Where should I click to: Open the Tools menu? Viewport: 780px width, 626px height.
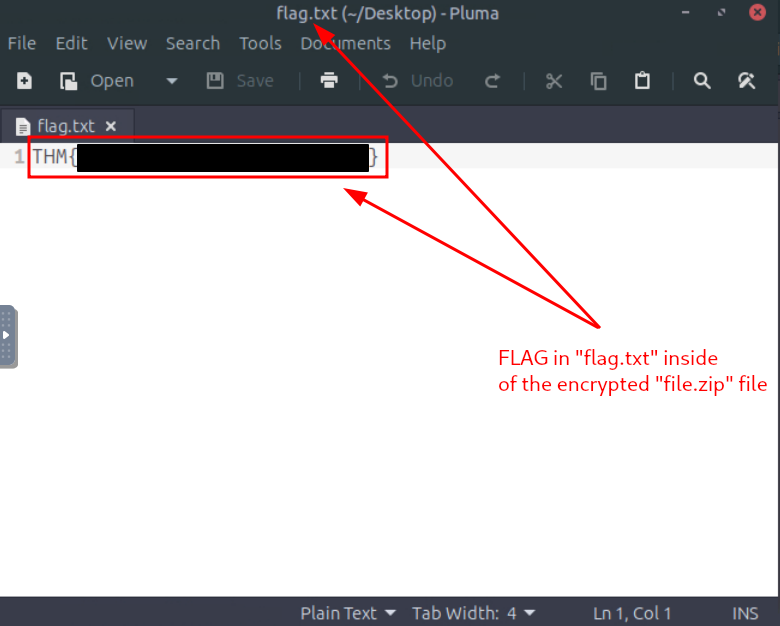point(260,43)
